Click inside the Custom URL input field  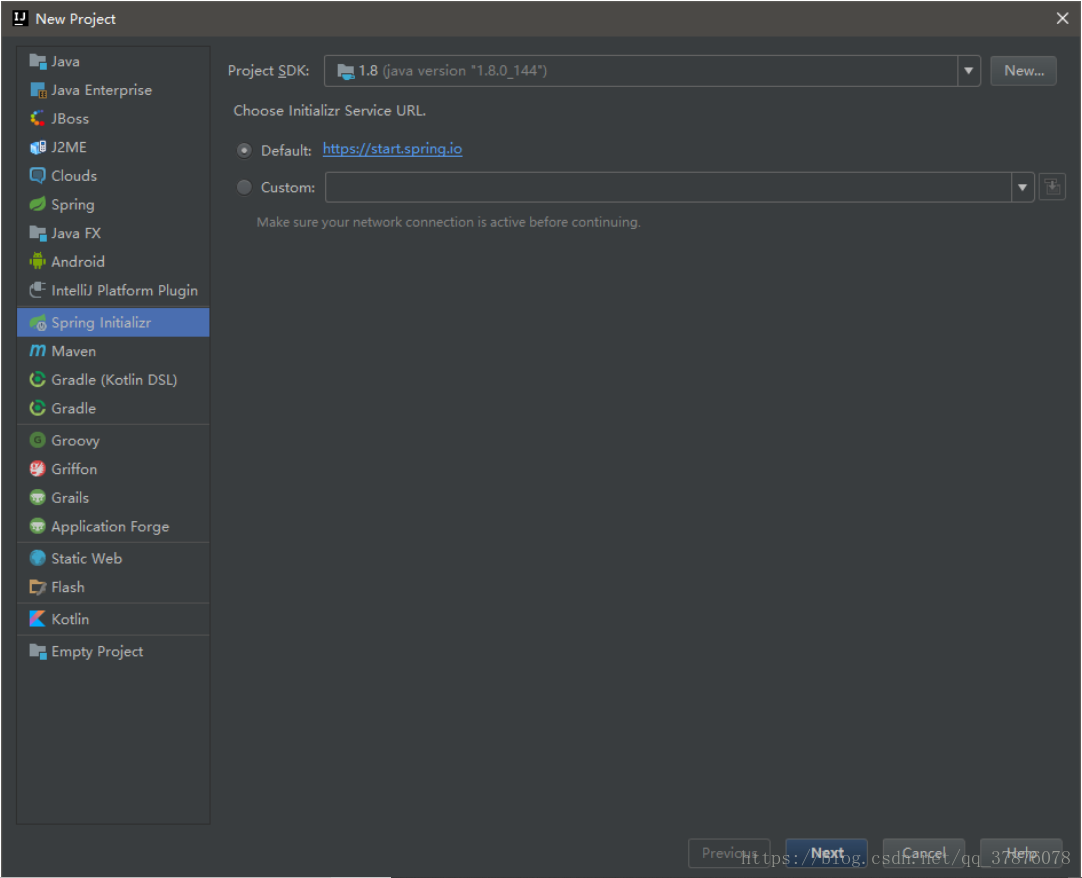point(668,187)
